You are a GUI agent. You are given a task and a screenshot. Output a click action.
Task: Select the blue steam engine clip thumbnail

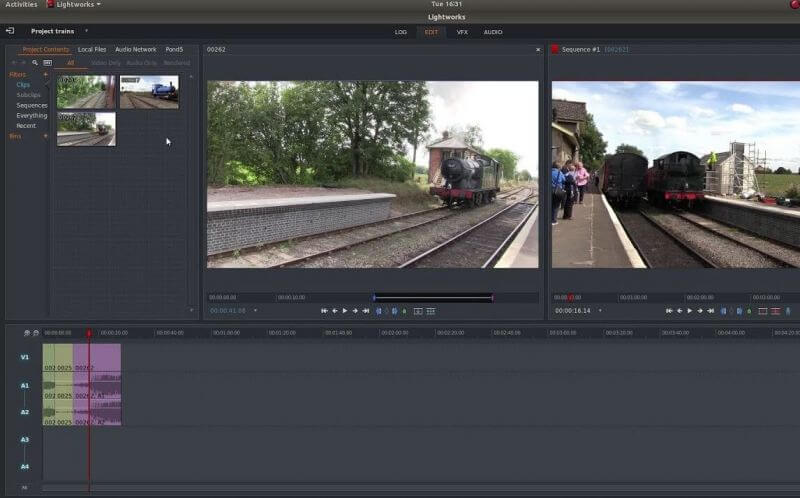click(149, 92)
